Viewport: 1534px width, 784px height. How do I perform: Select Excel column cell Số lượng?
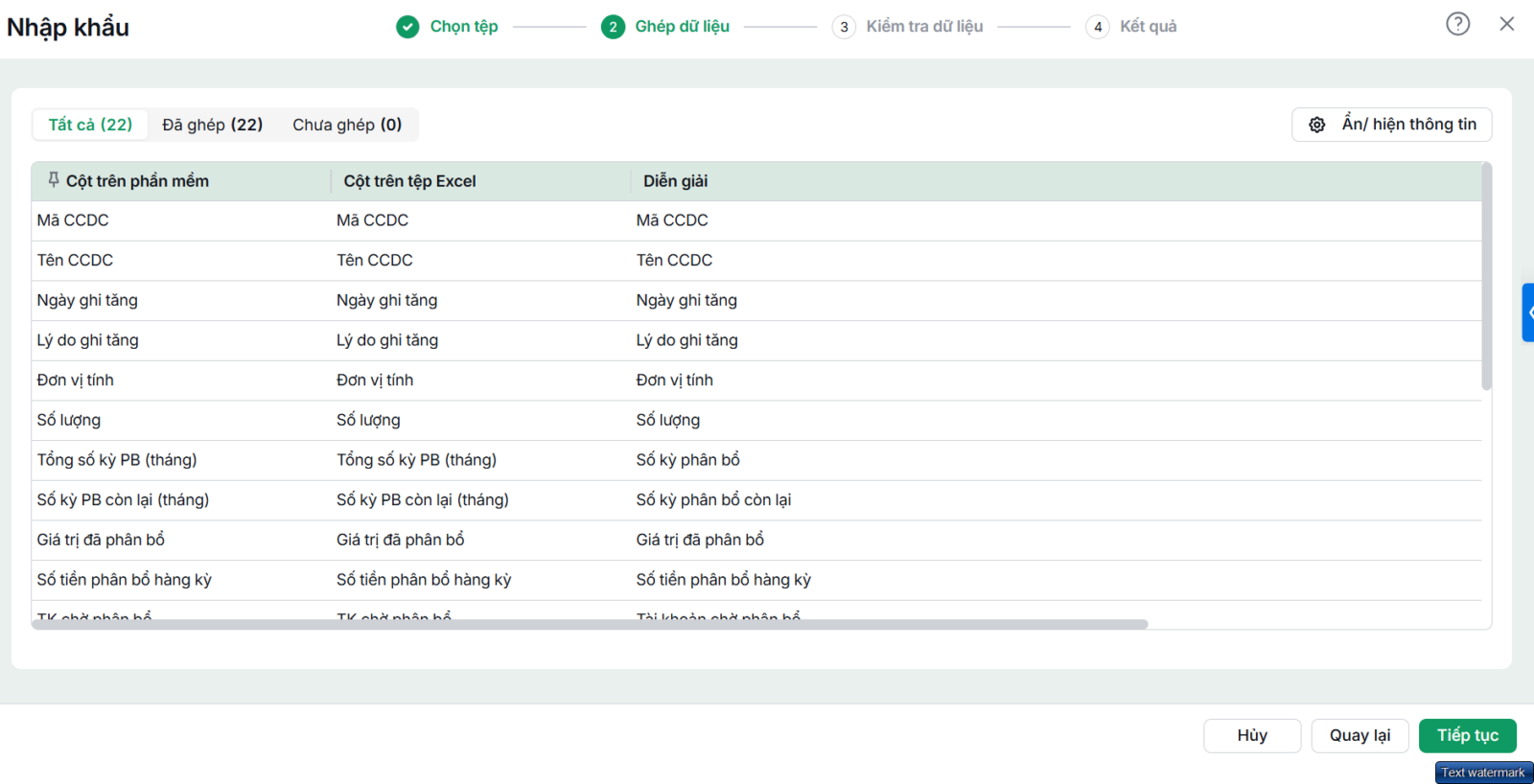[x=368, y=420]
